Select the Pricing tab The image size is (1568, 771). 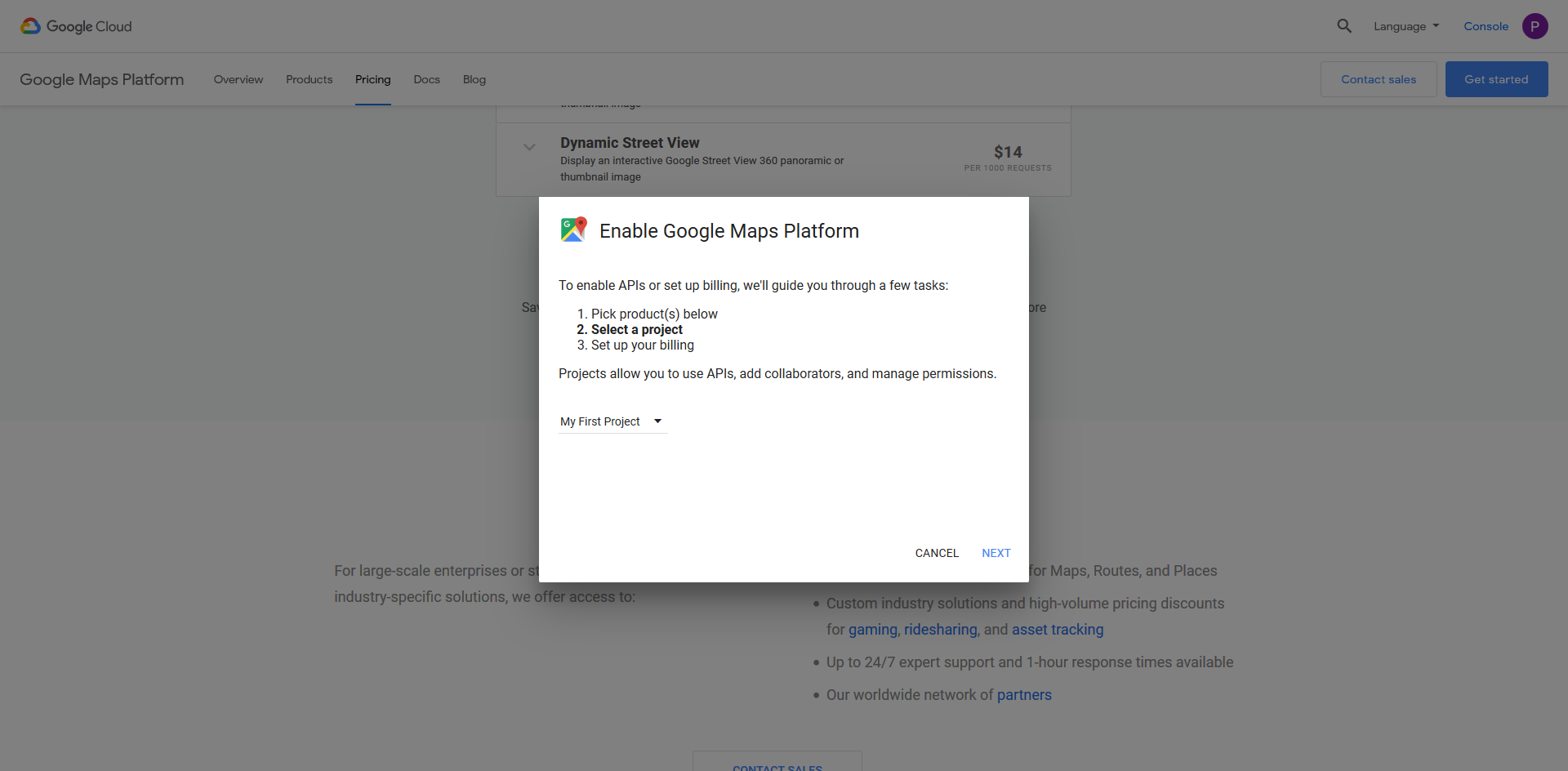(x=372, y=79)
